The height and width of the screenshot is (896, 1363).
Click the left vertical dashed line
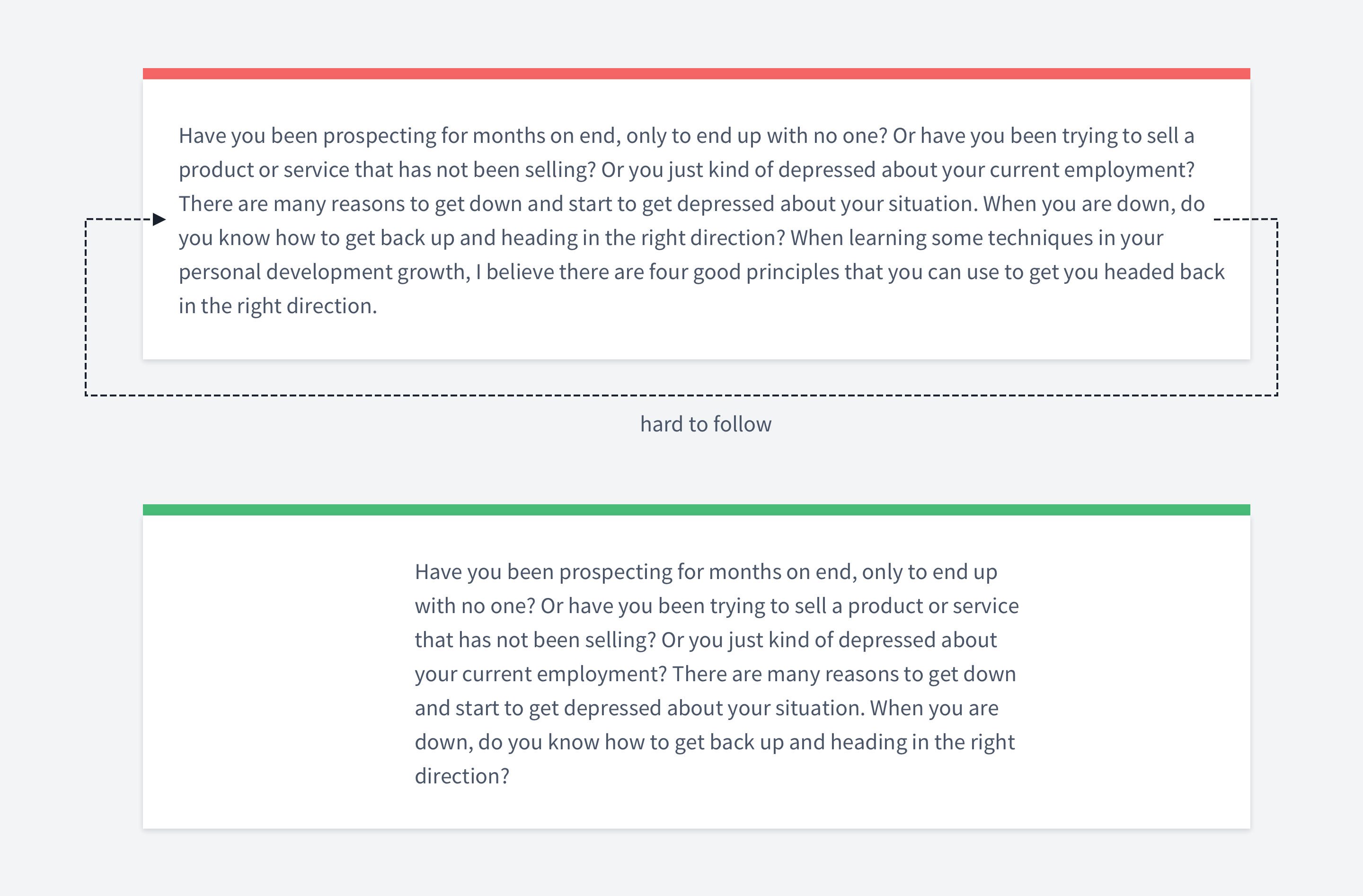[86, 307]
